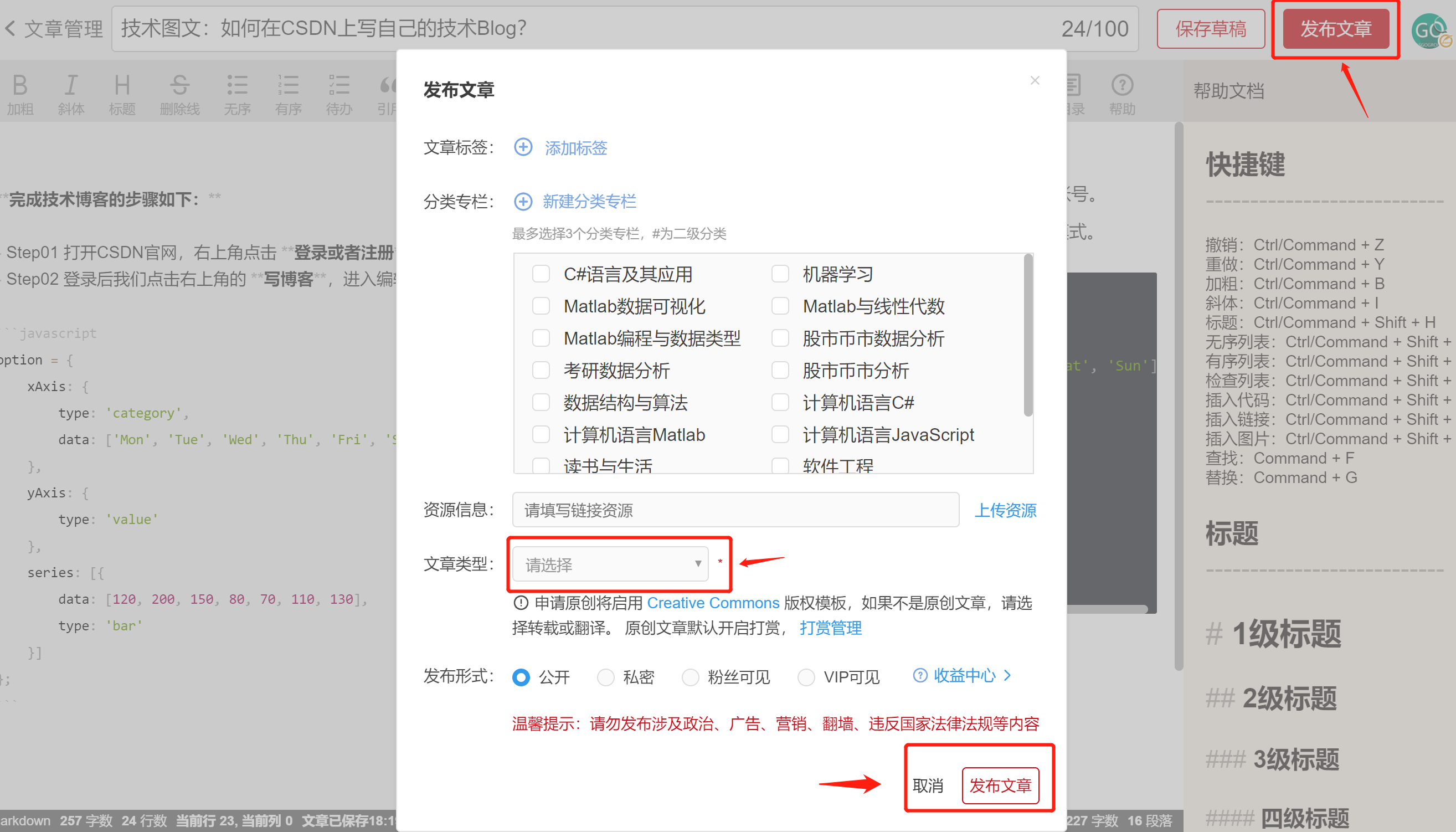
Task: Click the category list scrollbar
Action: click(x=1027, y=336)
